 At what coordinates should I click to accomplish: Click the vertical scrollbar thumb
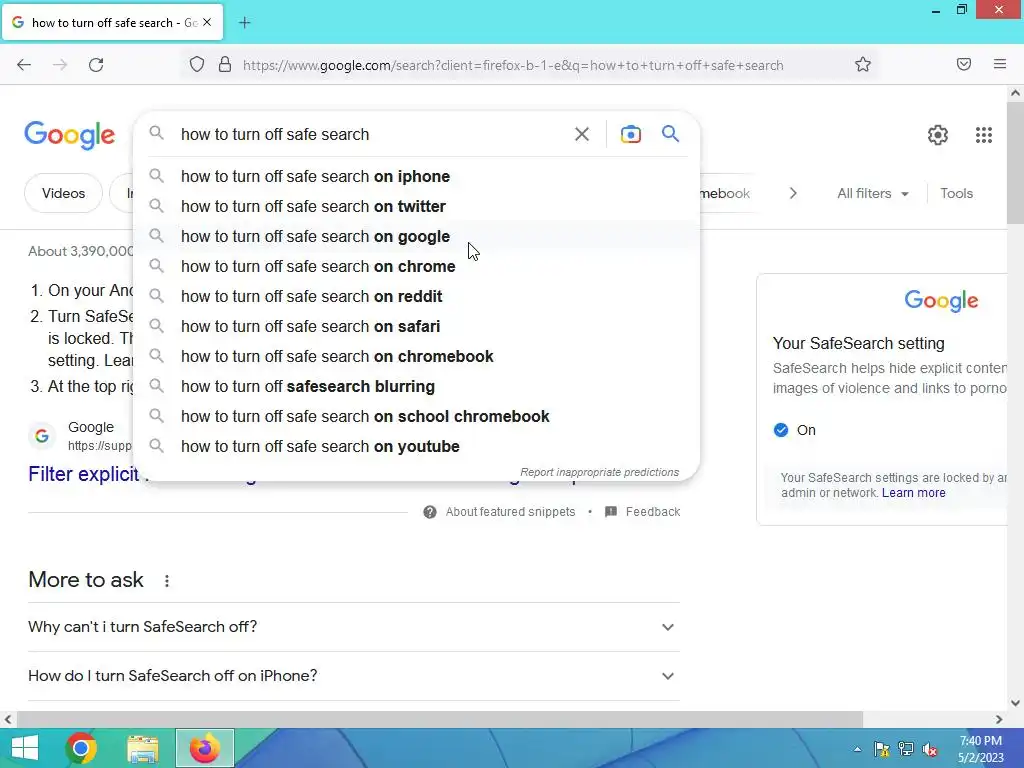tap(1015, 163)
